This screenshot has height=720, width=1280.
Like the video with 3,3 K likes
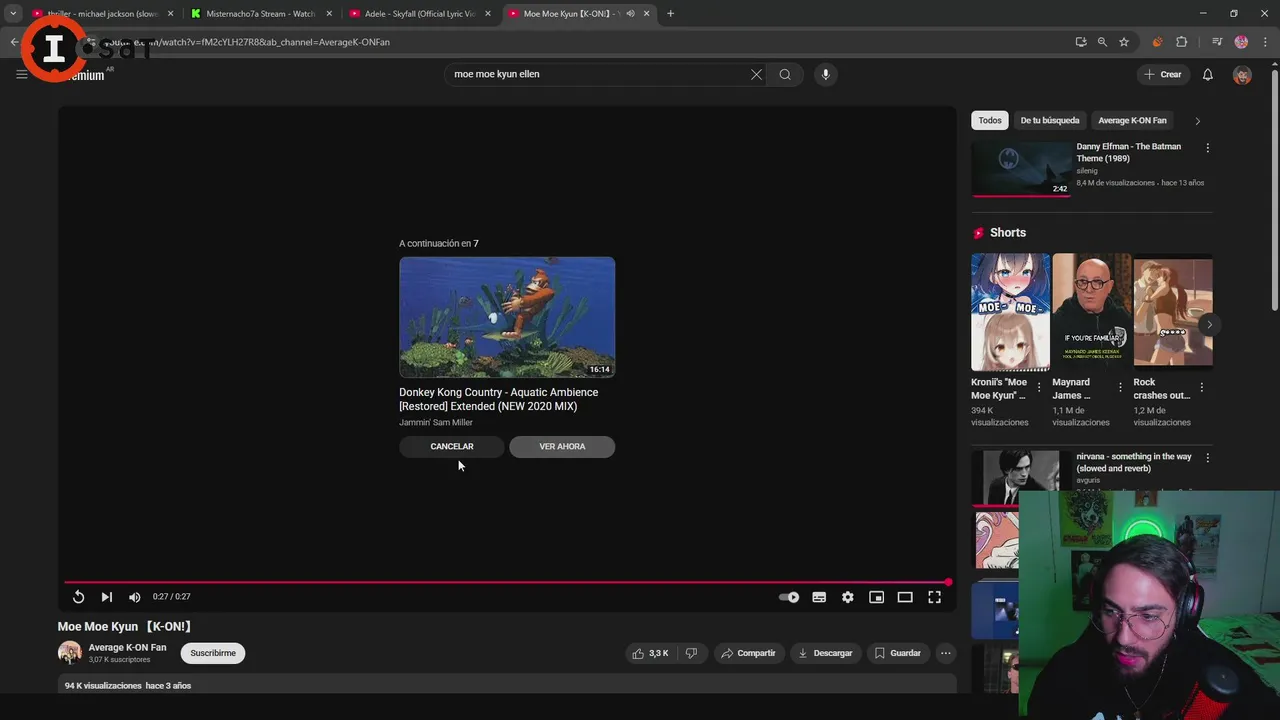649,653
